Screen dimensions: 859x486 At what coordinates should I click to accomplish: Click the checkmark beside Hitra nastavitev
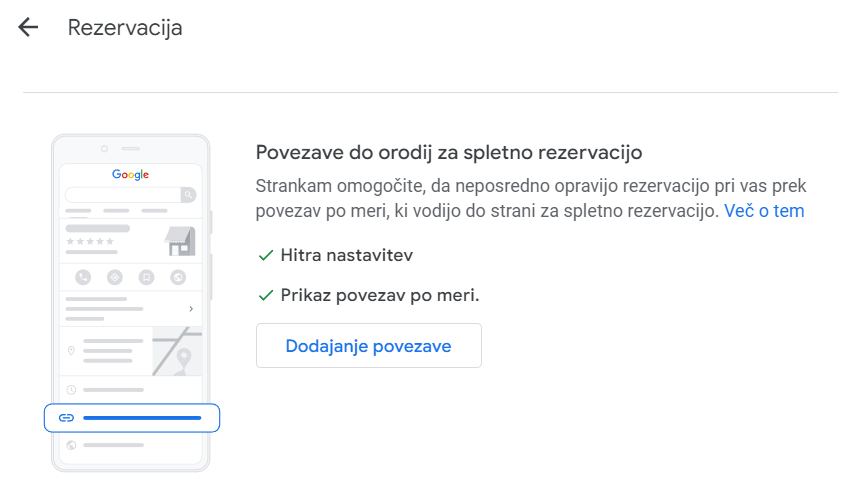[x=265, y=255]
